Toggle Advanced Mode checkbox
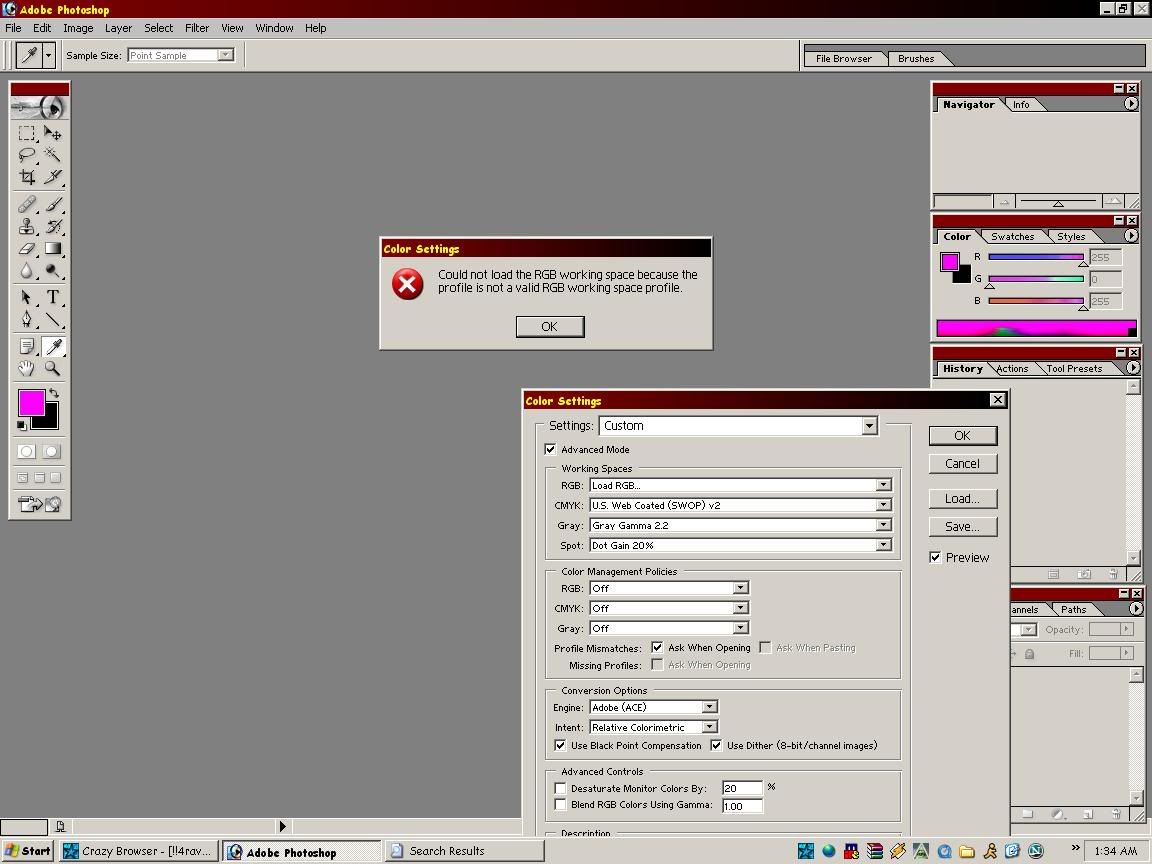 (x=550, y=449)
